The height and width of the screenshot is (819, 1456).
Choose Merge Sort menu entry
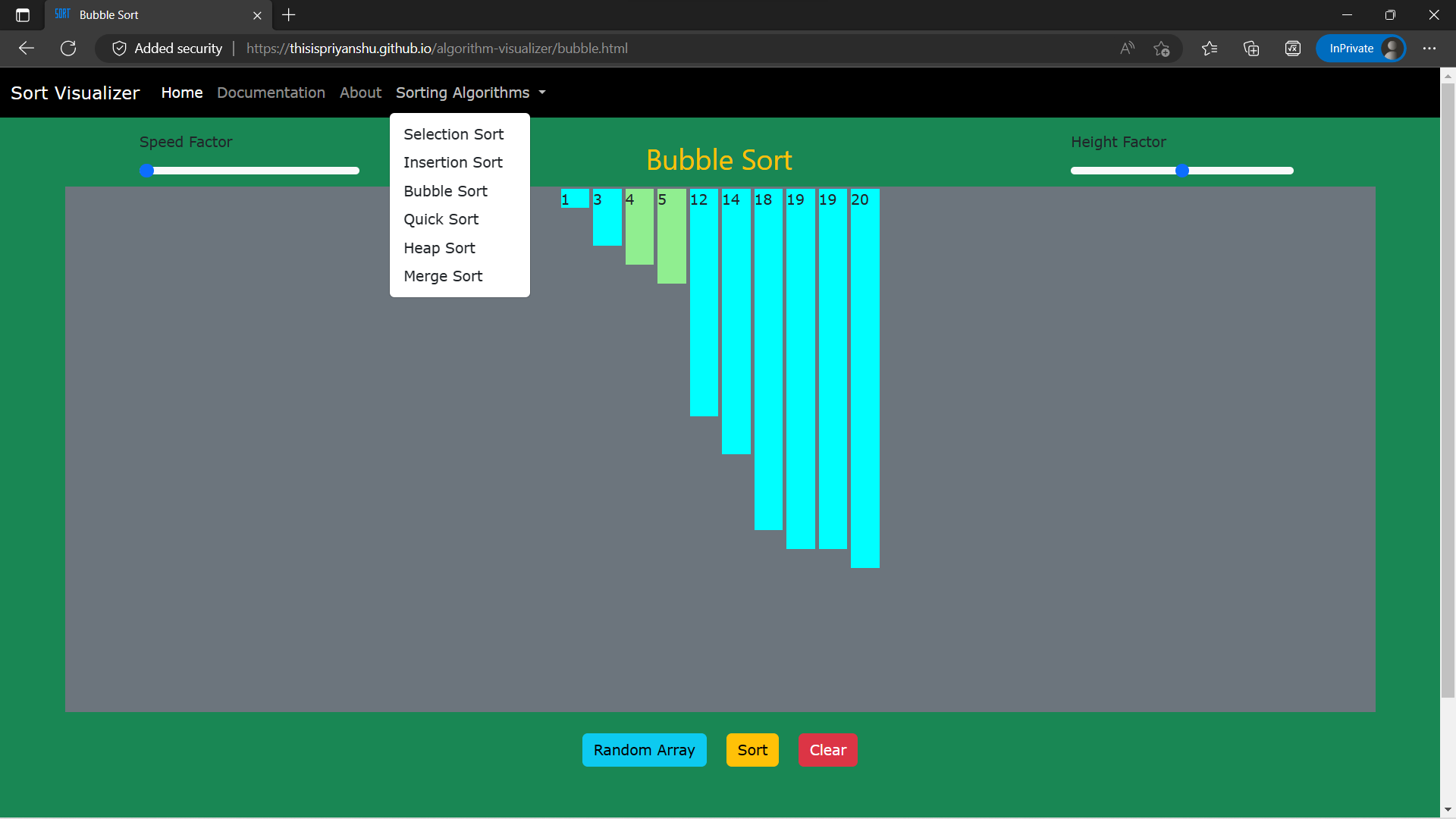[443, 276]
